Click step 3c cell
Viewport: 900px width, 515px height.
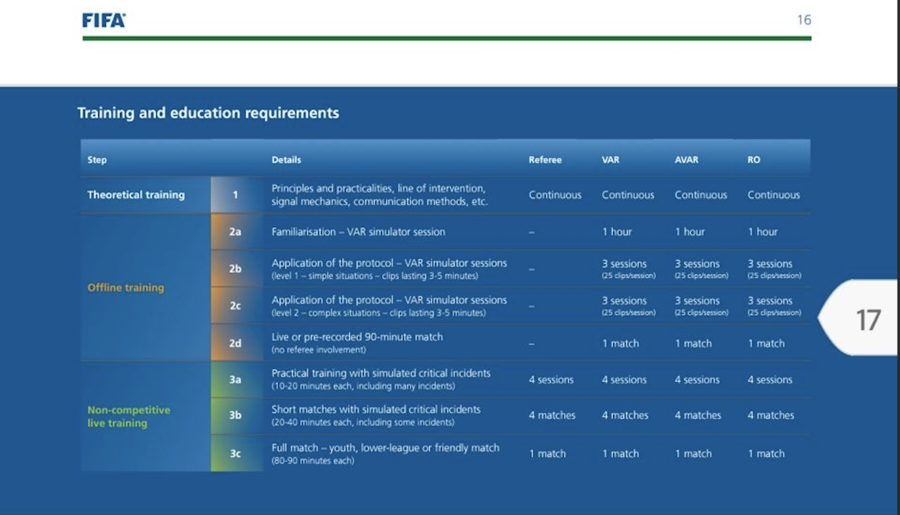[235, 453]
